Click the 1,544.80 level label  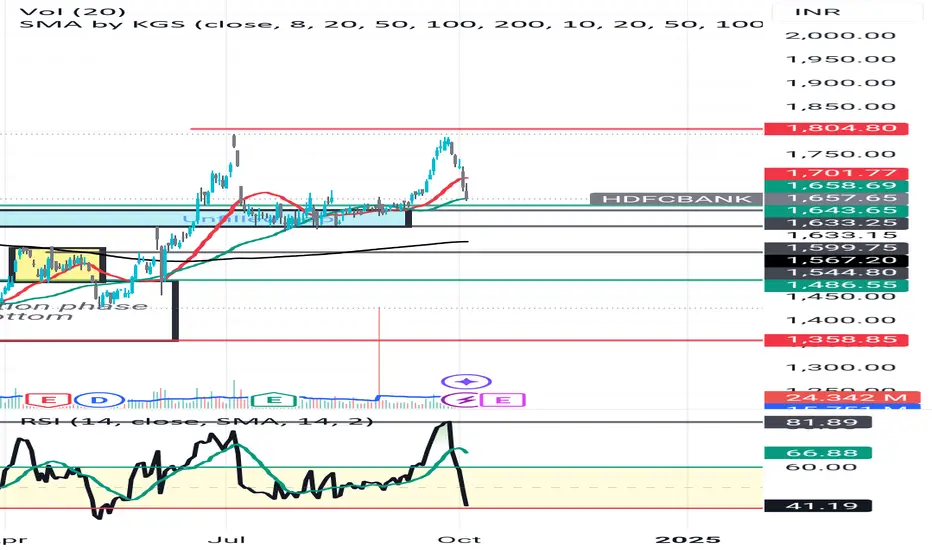click(x=836, y=273)
